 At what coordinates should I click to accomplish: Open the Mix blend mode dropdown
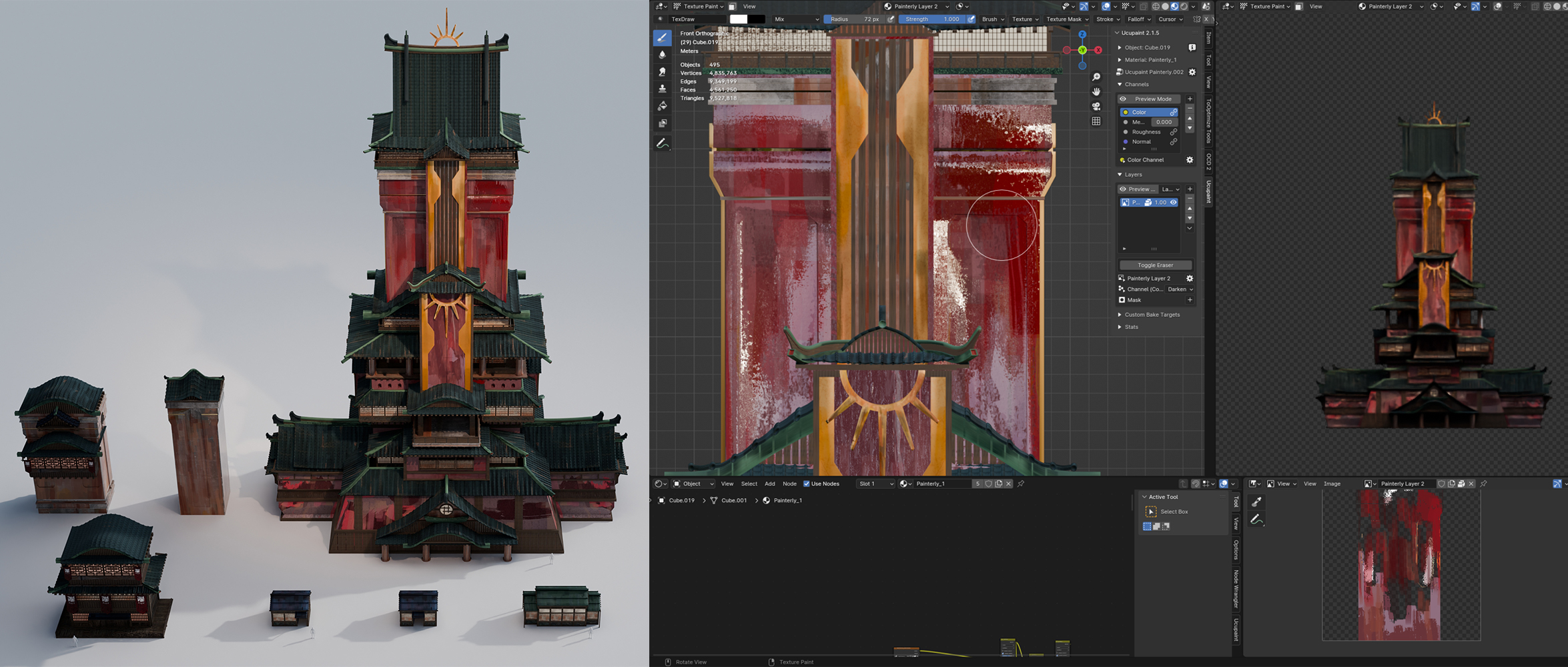pyautogui.click(x=796, y=19)
